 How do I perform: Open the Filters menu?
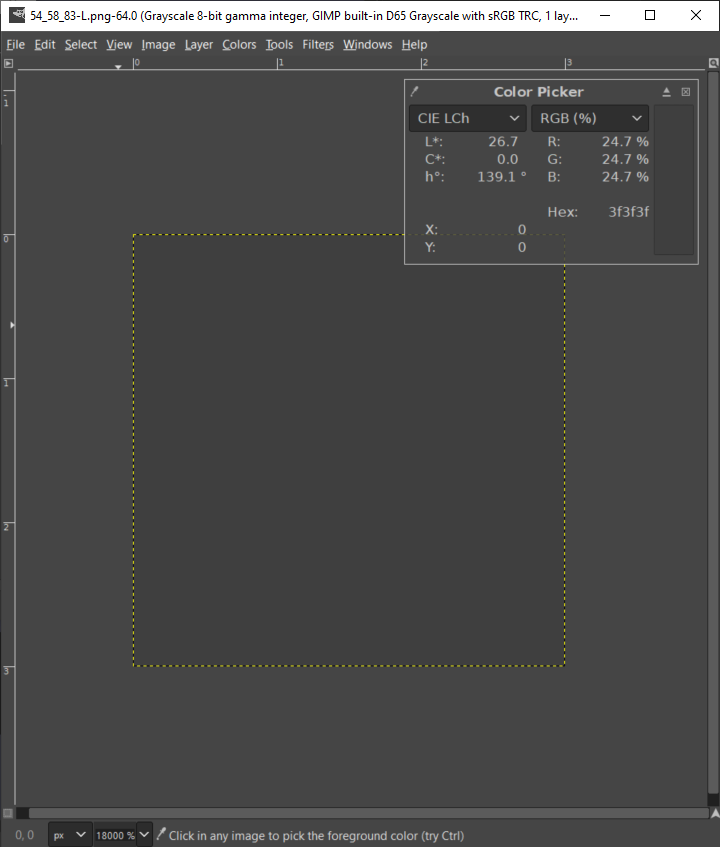pos(318,45)
